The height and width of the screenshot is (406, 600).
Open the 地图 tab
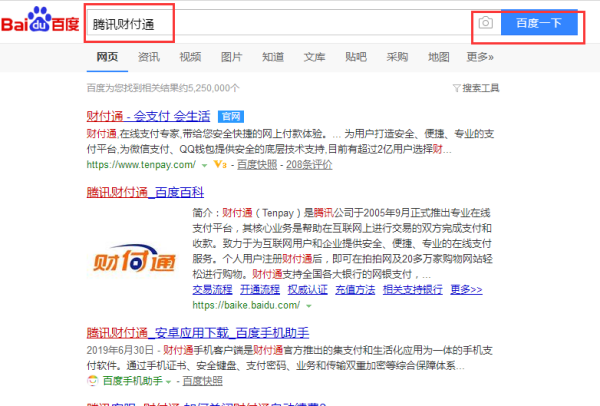pos(439,57)
